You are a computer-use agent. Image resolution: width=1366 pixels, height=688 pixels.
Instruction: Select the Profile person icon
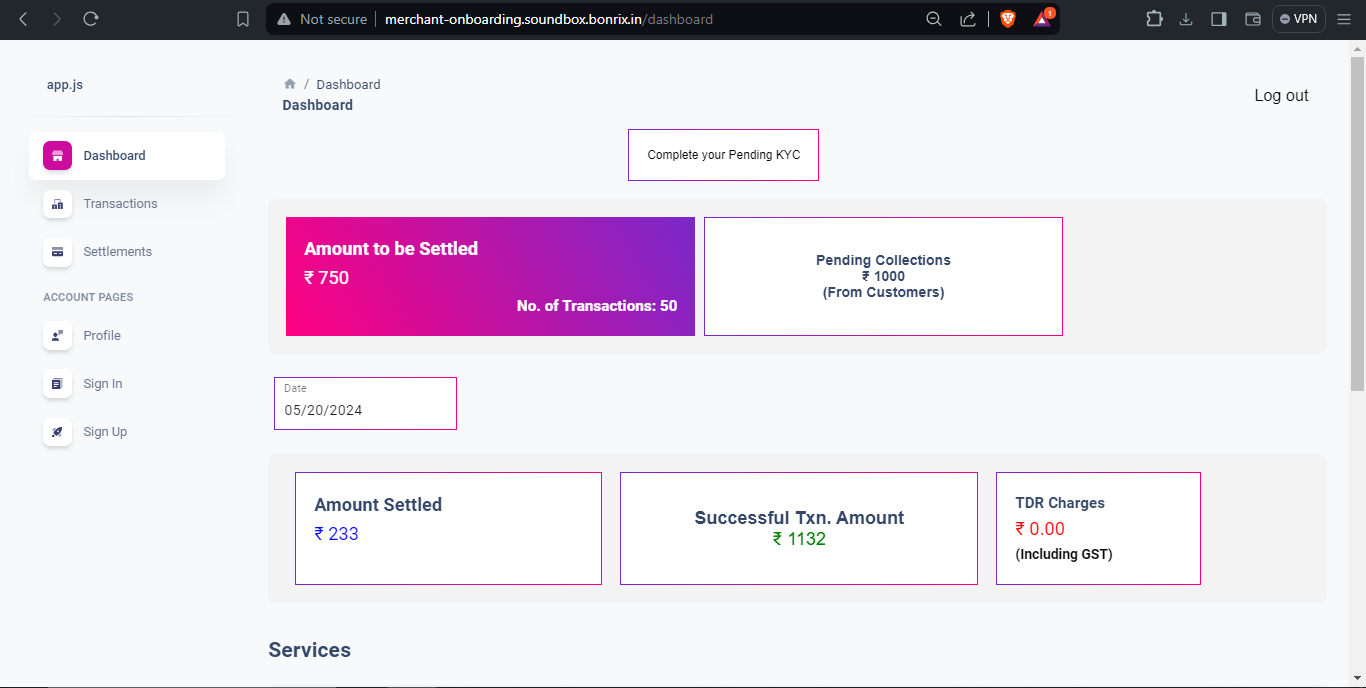pyautogui.click(x=57, y=336)
